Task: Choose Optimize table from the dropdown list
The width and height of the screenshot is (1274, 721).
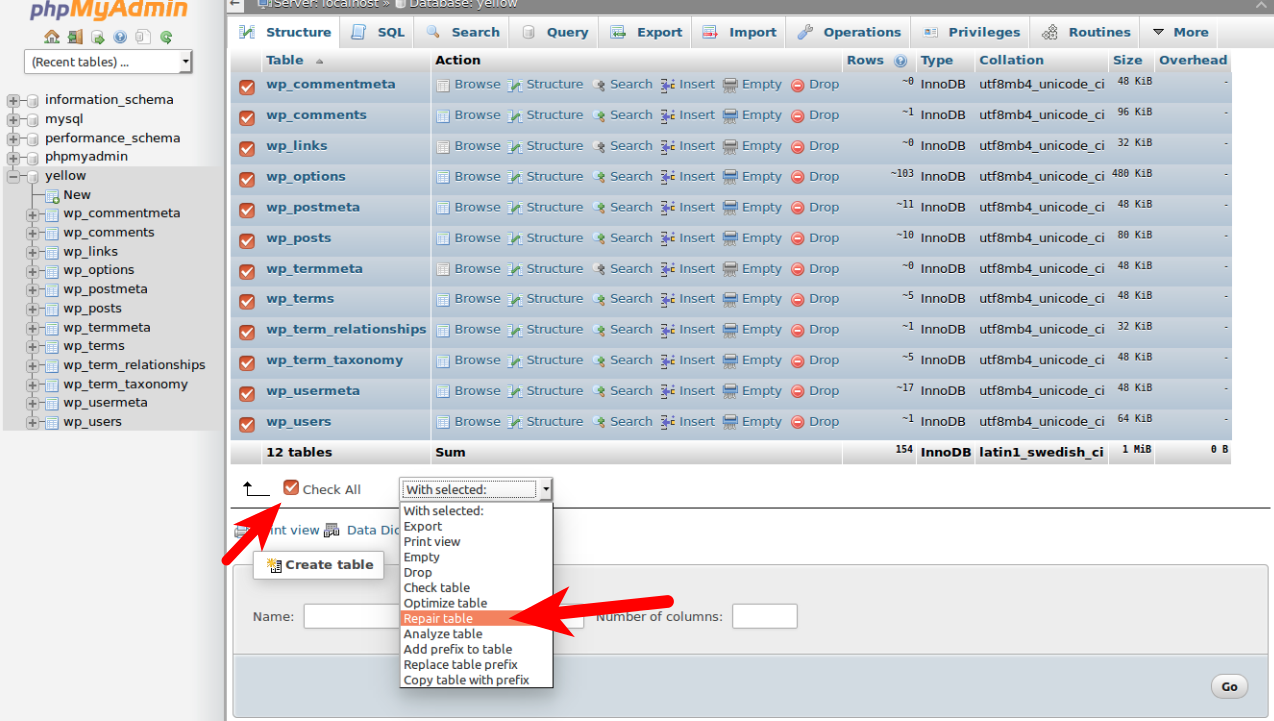Action: click(x=476, y=603)
